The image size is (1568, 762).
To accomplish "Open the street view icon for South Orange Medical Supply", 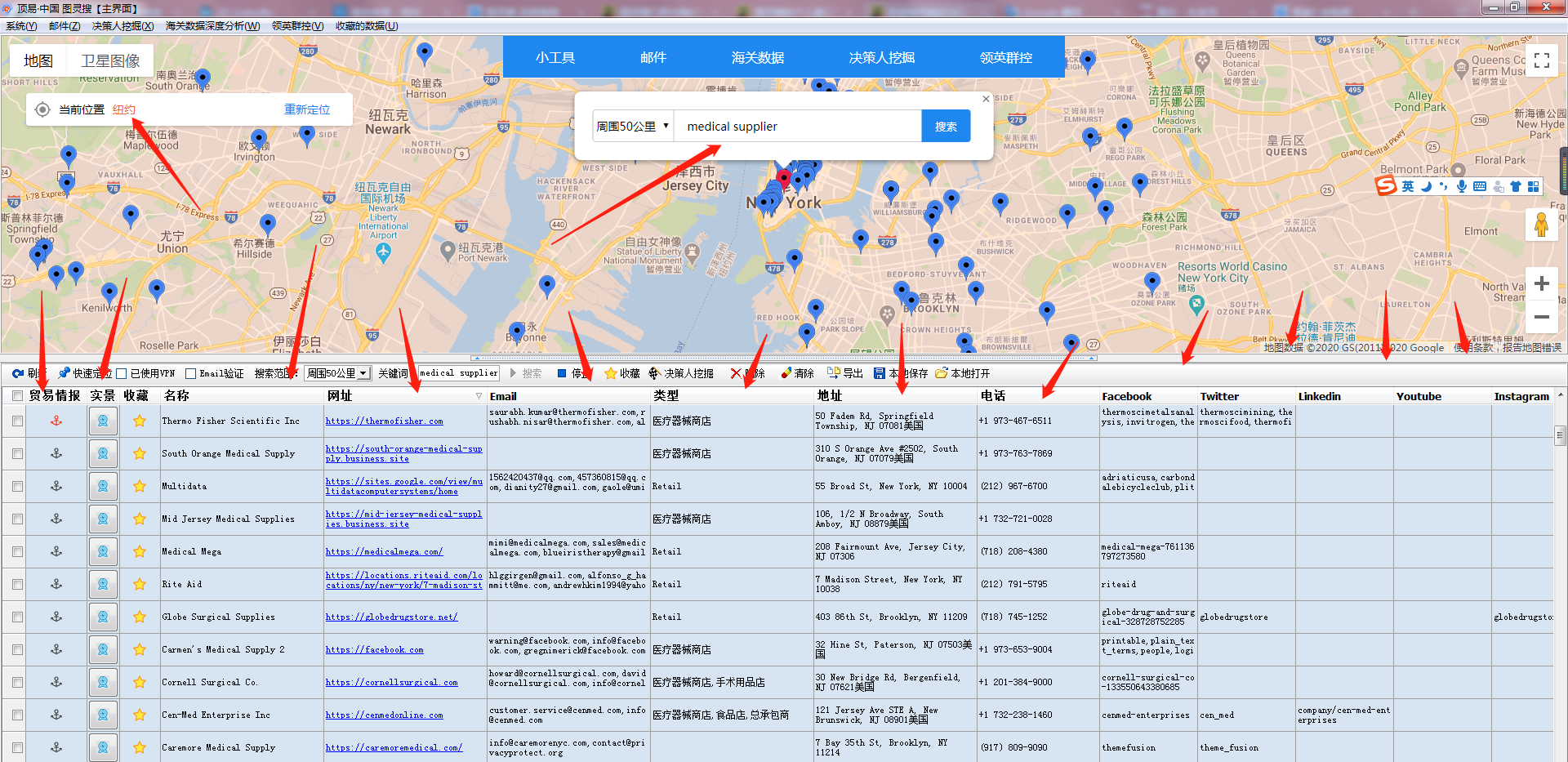I will click(103, 453).
